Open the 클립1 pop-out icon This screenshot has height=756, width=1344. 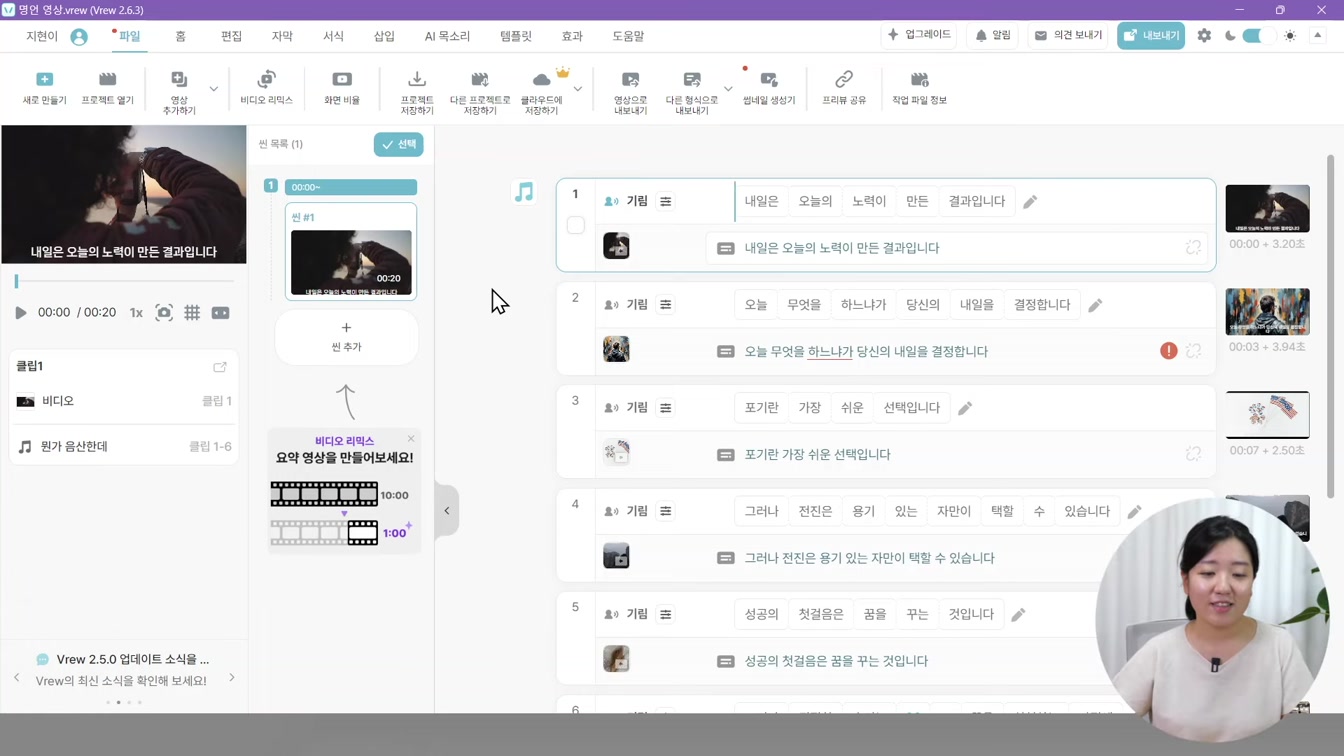click(220, 366)
